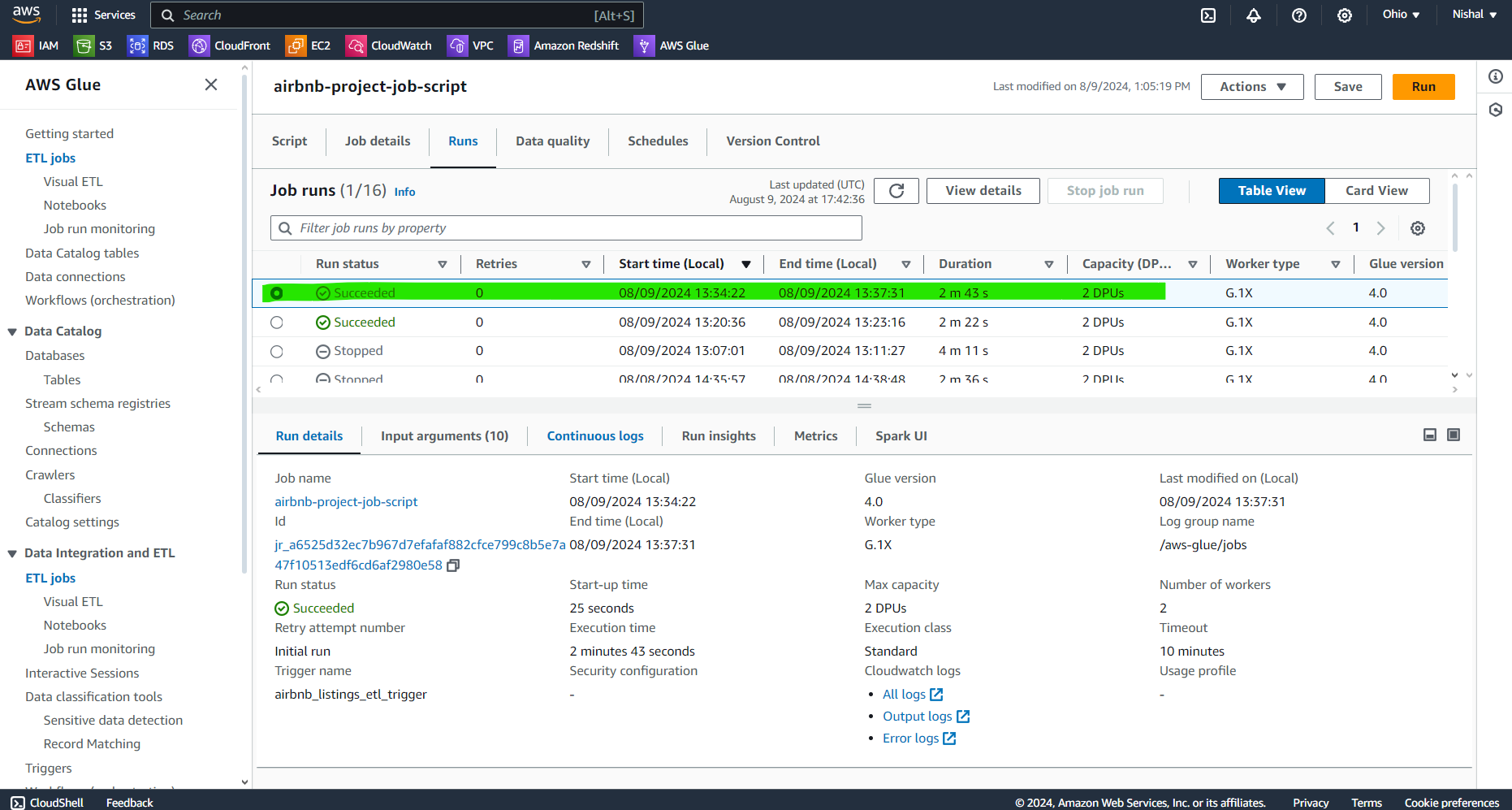The width and height of the screenshot is (1512, 810).
Task: Open the airbnb-project-job-script job name link
Action: coord(346,502)
